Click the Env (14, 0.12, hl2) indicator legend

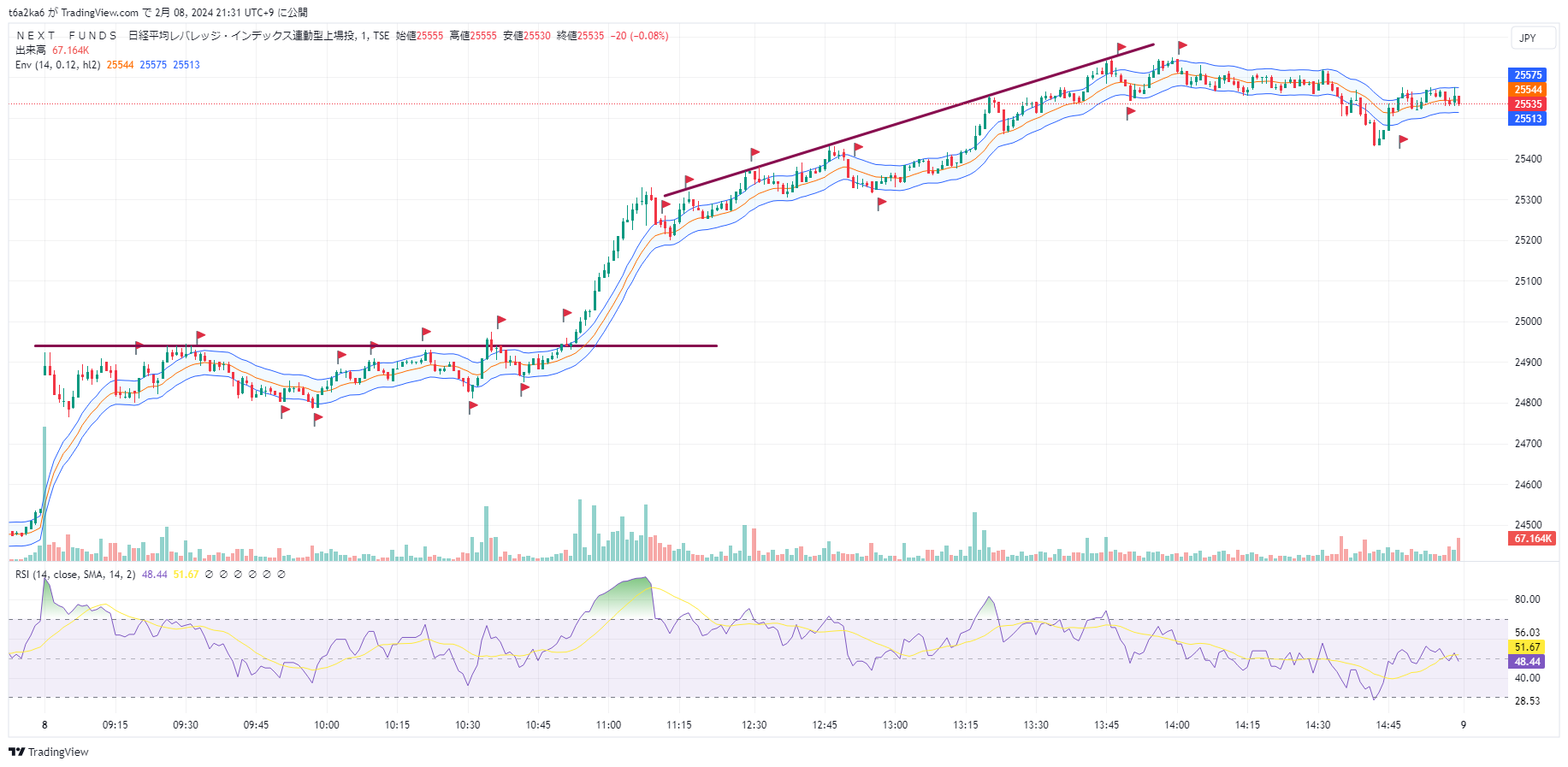coord(58,65)
